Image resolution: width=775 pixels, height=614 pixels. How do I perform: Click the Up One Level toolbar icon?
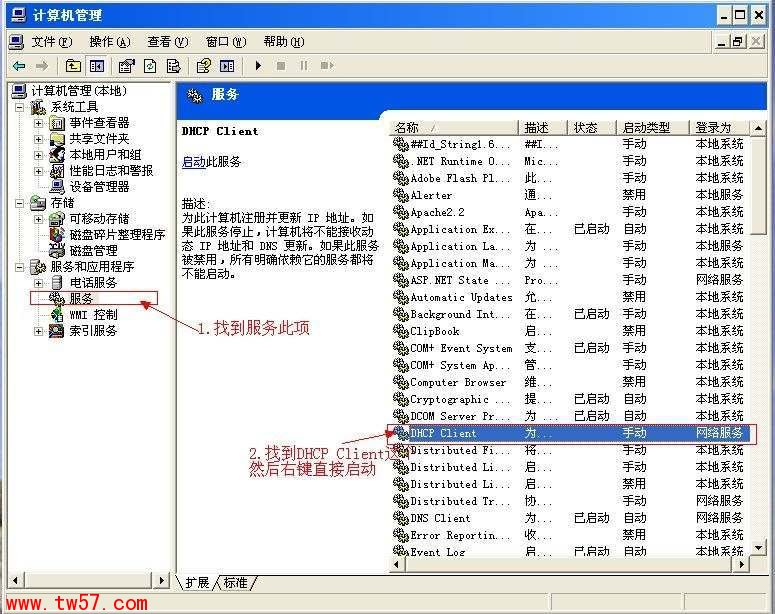[x=73, y=66]
